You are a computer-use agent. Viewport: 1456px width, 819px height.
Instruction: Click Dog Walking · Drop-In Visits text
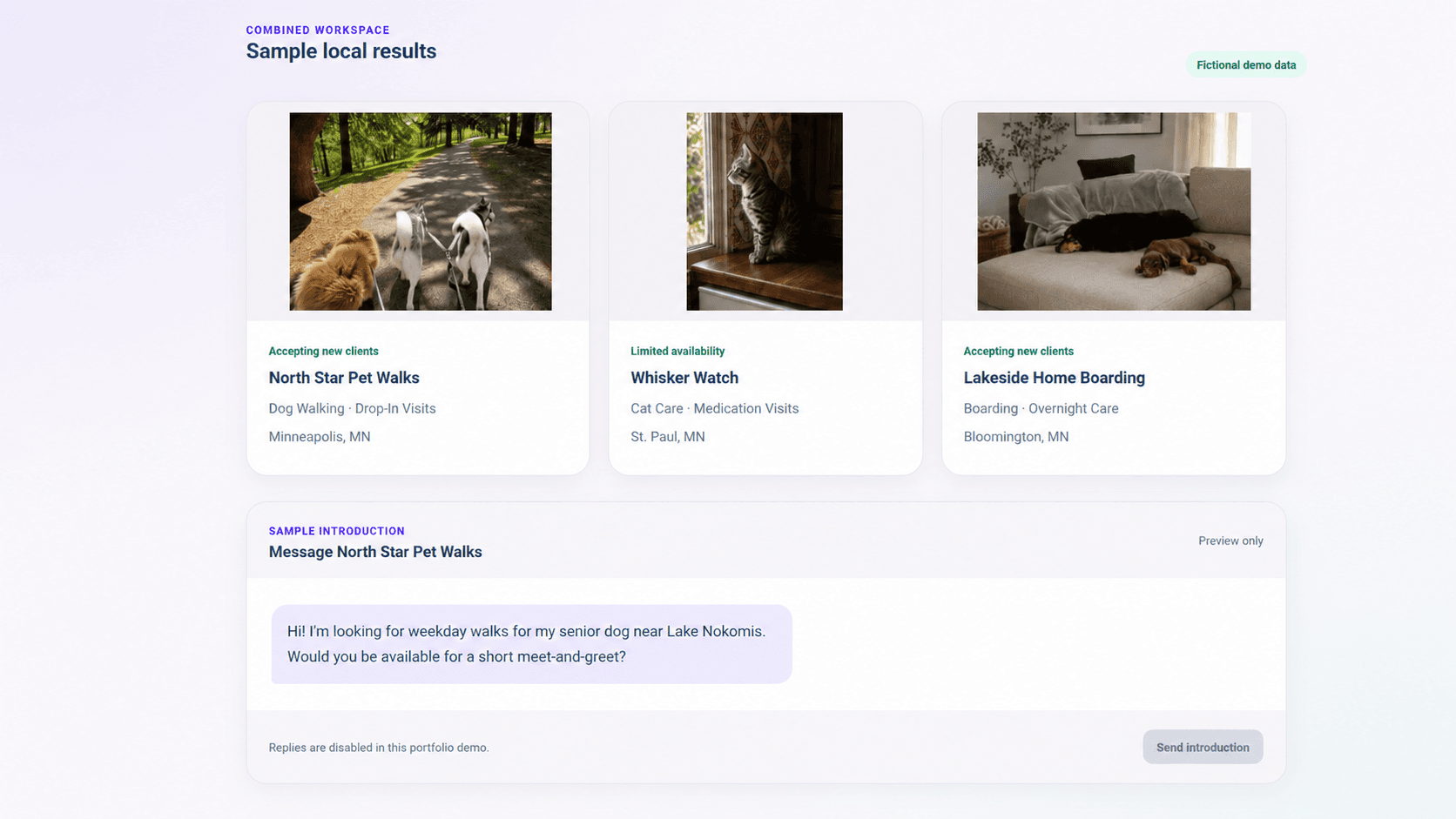tap(352, 408)
